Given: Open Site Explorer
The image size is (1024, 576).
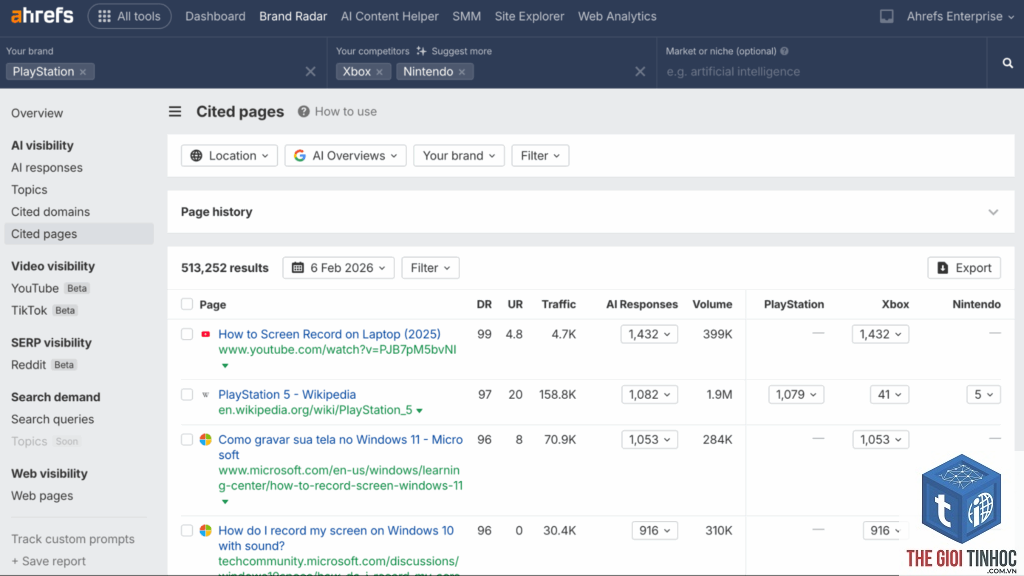Looking at the screenshot, I should (529, 16).
